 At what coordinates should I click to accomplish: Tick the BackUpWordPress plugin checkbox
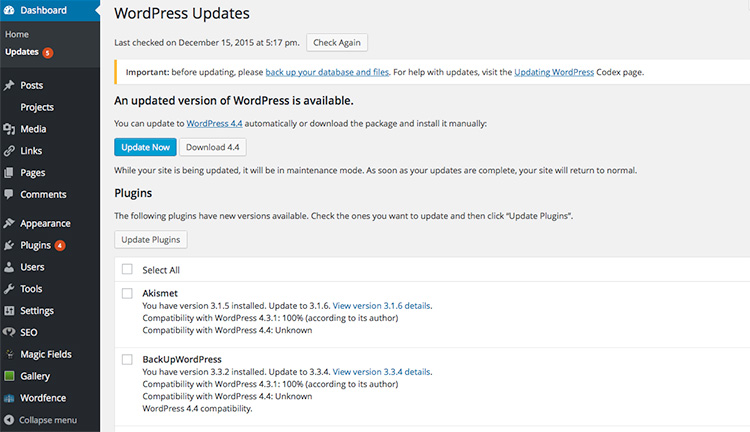pos(127,359)
